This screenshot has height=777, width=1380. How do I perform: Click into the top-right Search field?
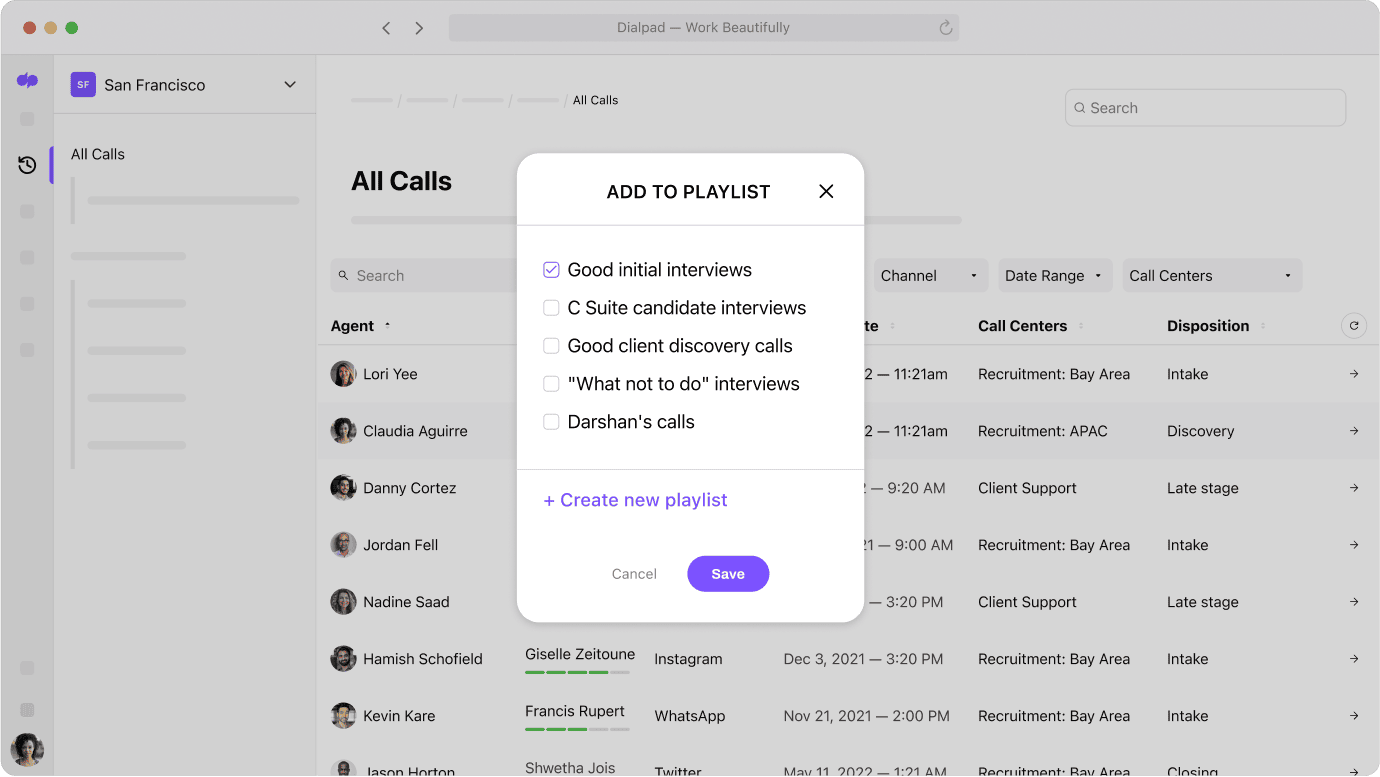1205,107
